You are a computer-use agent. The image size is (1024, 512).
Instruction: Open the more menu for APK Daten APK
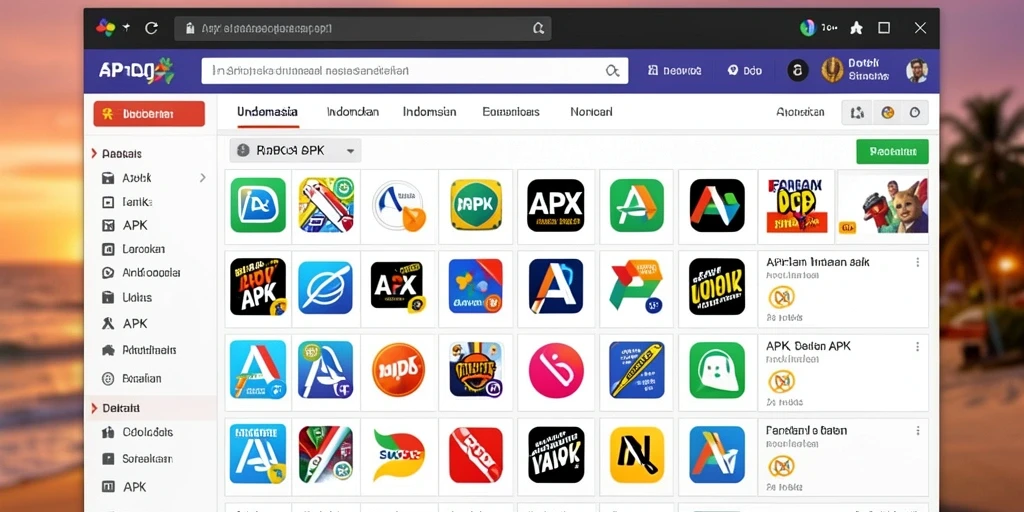click(x=918, y=346)
